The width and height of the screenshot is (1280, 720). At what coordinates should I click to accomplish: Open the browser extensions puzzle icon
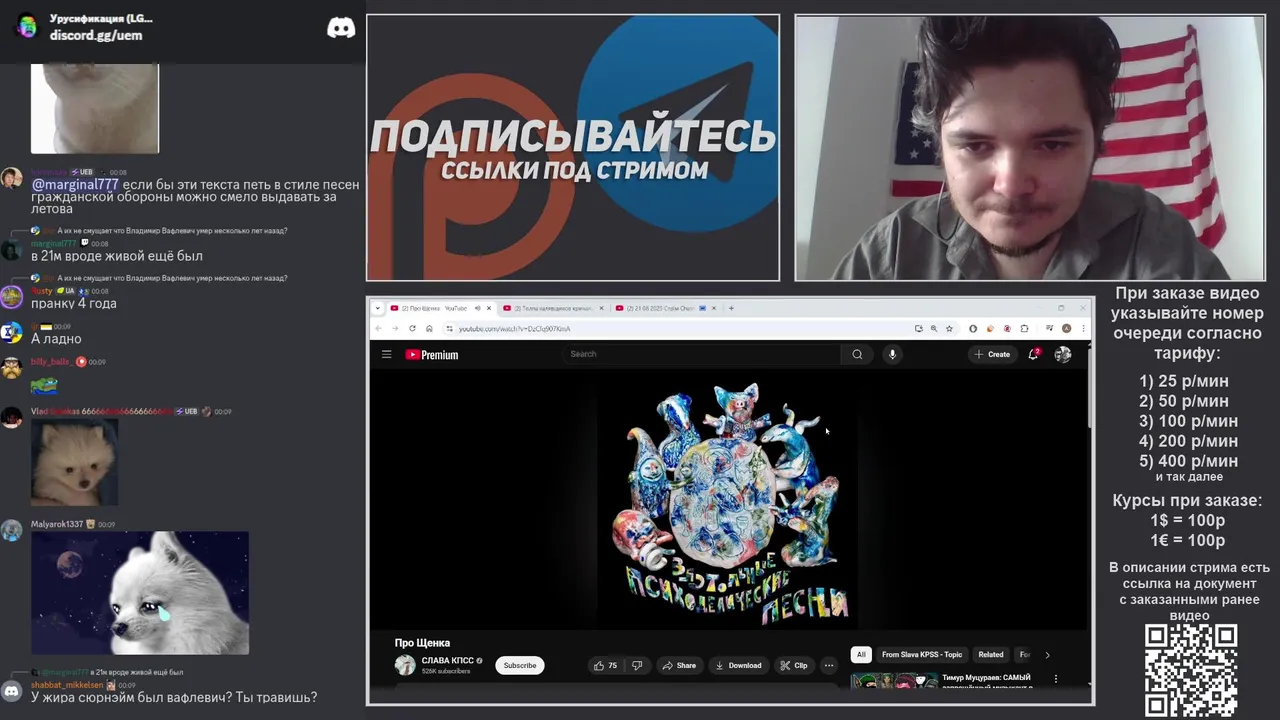1024,328
